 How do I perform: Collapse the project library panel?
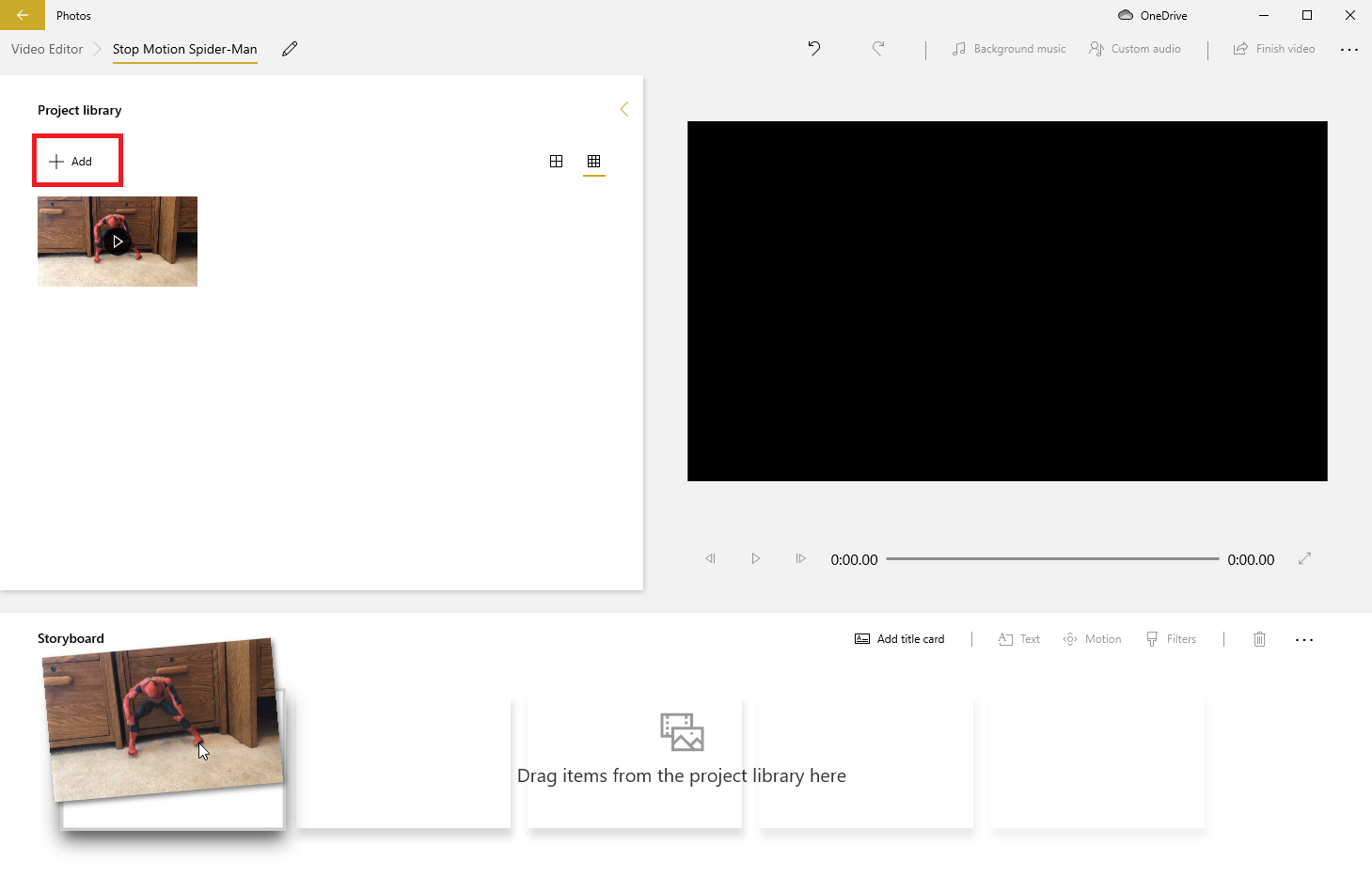[x=623, y=109]
